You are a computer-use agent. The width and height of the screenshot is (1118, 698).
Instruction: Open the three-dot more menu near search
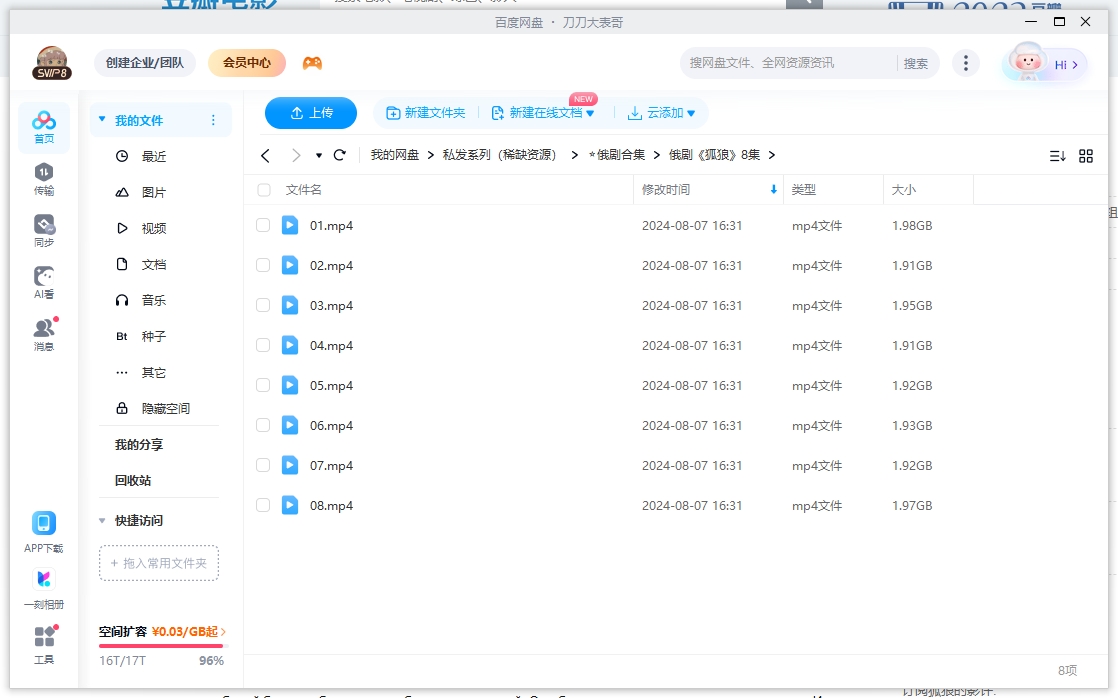click(965, 63)
